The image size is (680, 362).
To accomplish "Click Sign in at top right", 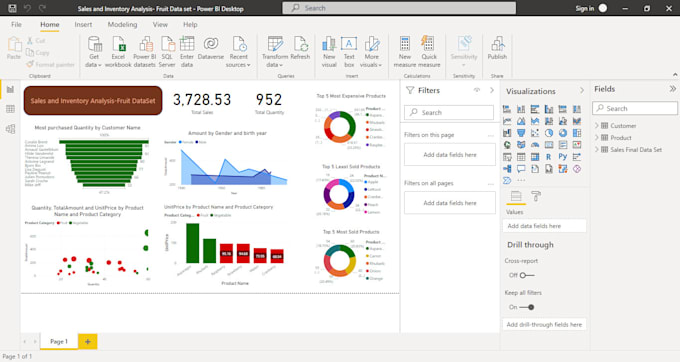I will pyautogui.click(x=585, y=8).
